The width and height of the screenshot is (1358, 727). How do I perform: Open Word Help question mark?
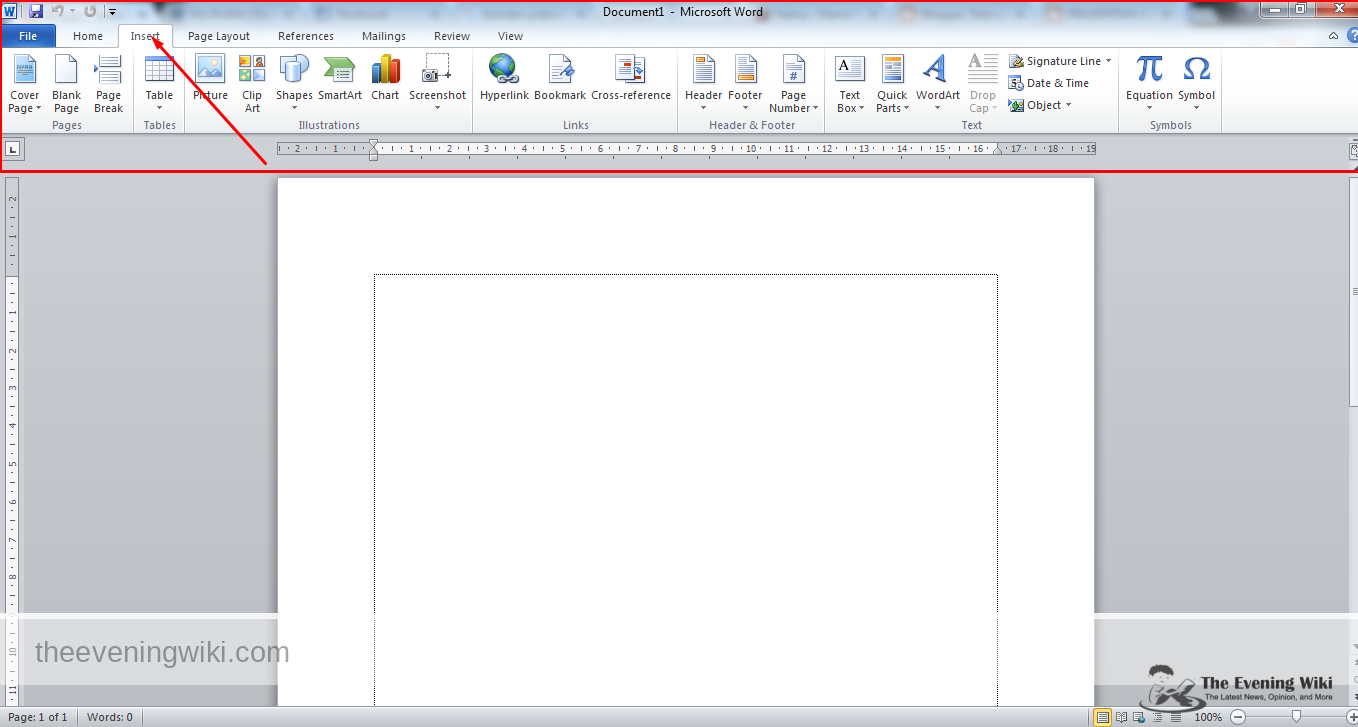[x=1352, y=36]
